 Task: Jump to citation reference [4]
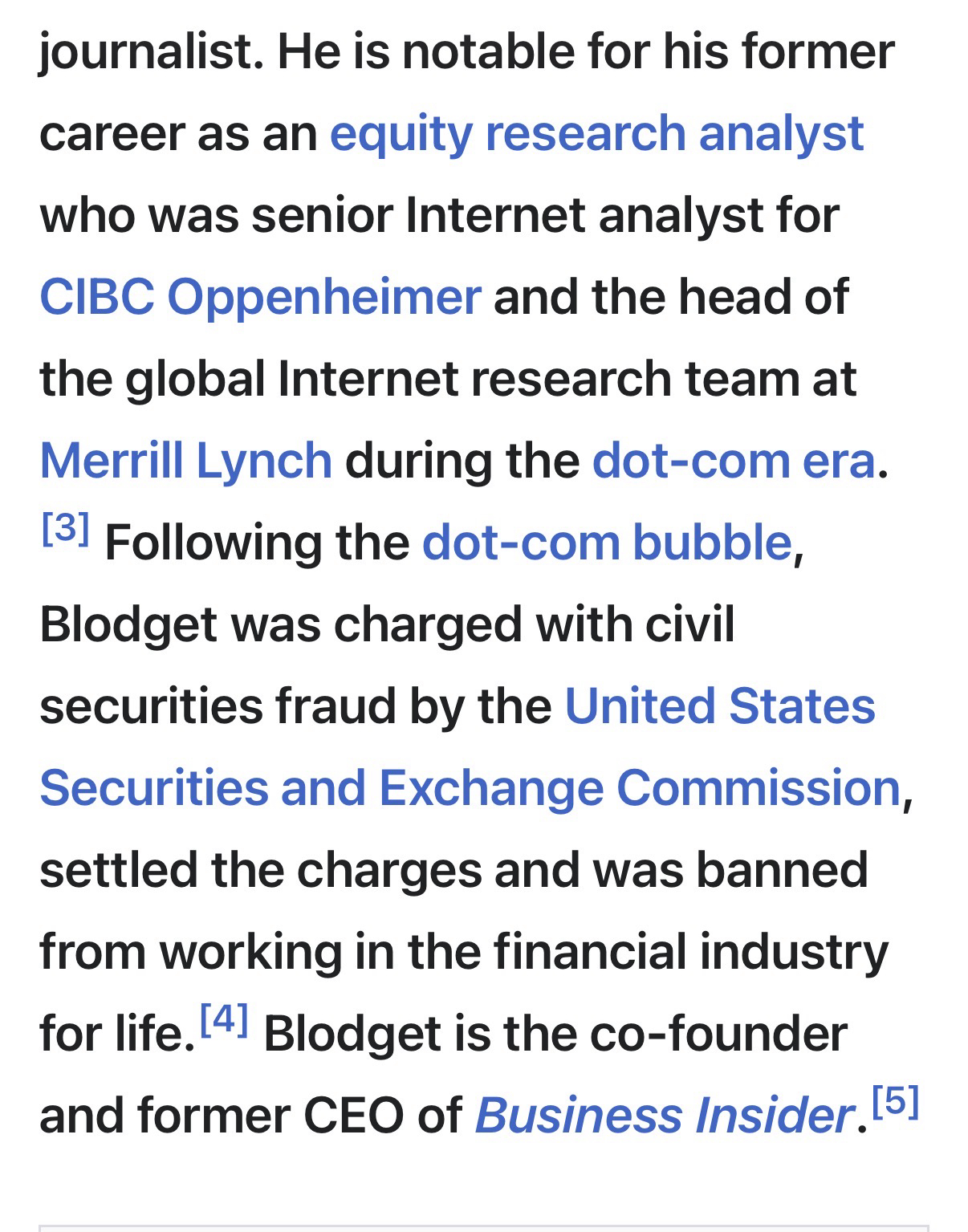click(224, 1019)
